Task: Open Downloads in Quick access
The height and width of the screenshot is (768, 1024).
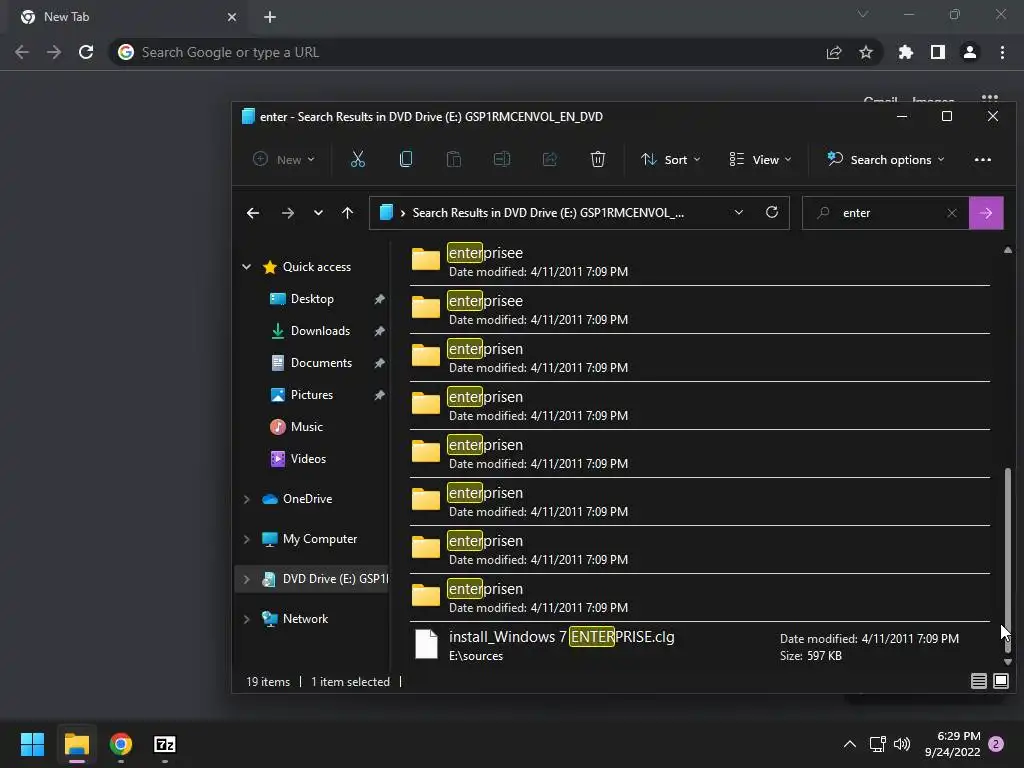Action: coord(320,330)
